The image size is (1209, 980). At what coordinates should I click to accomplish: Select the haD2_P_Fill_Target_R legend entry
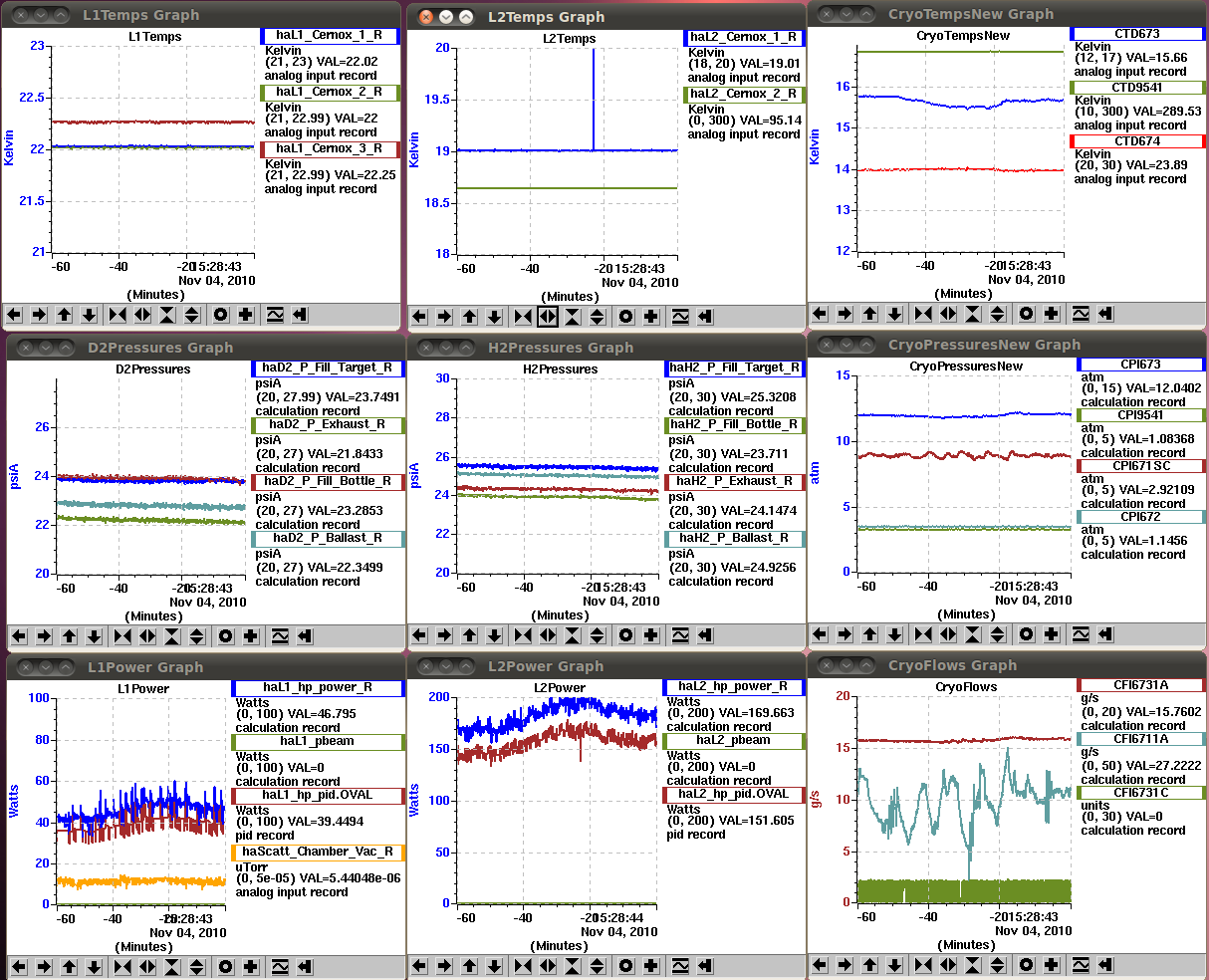click(329, 368)
